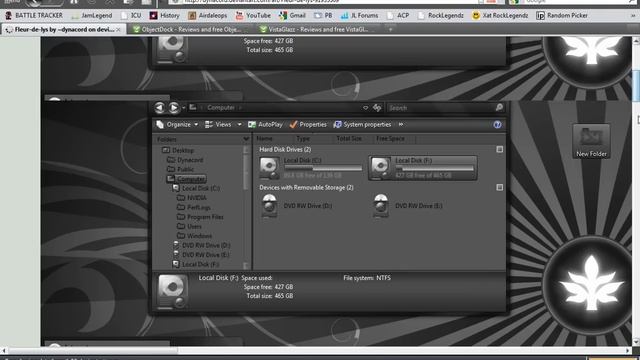Image resolution: width=640 pixels, height=360 pixels.
Task: Sort by Total Size column header
Action: click(x=349, y=139)
